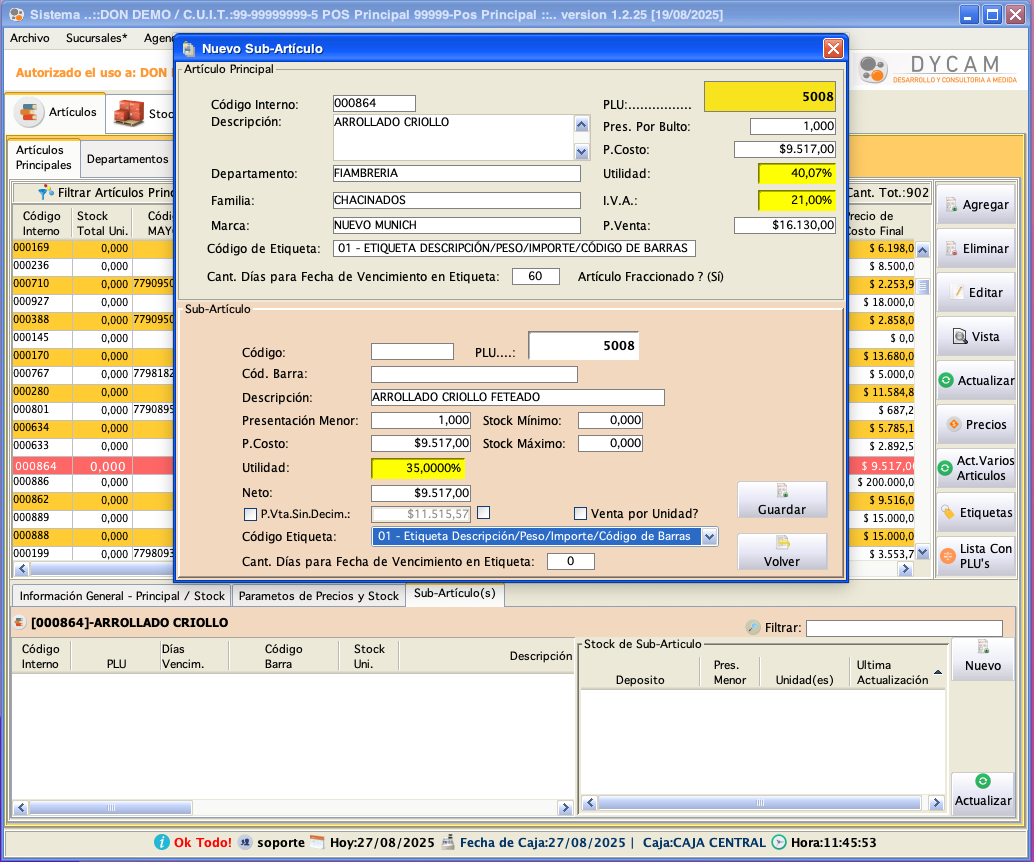Image resolution: width=1034 pixels, height=862 pixels.
Task: Expand the Código Etiqueta dropdown
Action: [x=709, y=537]
